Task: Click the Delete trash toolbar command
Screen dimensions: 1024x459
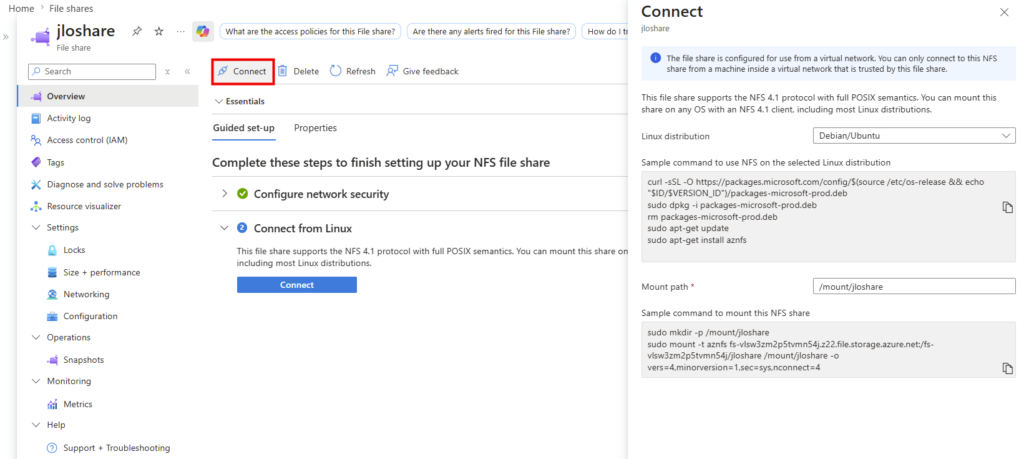Action: tap(298, 71)
